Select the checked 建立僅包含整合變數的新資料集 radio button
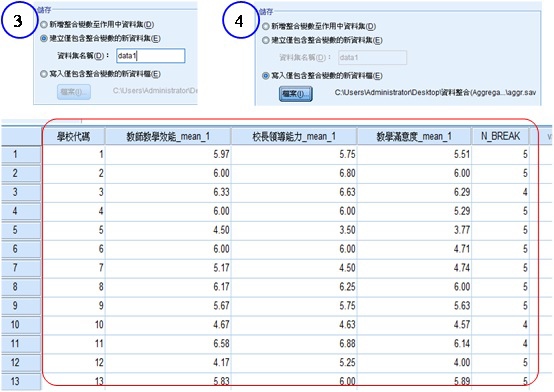The height and width of the screenshot is (392, 554). (x=44, y=39)
